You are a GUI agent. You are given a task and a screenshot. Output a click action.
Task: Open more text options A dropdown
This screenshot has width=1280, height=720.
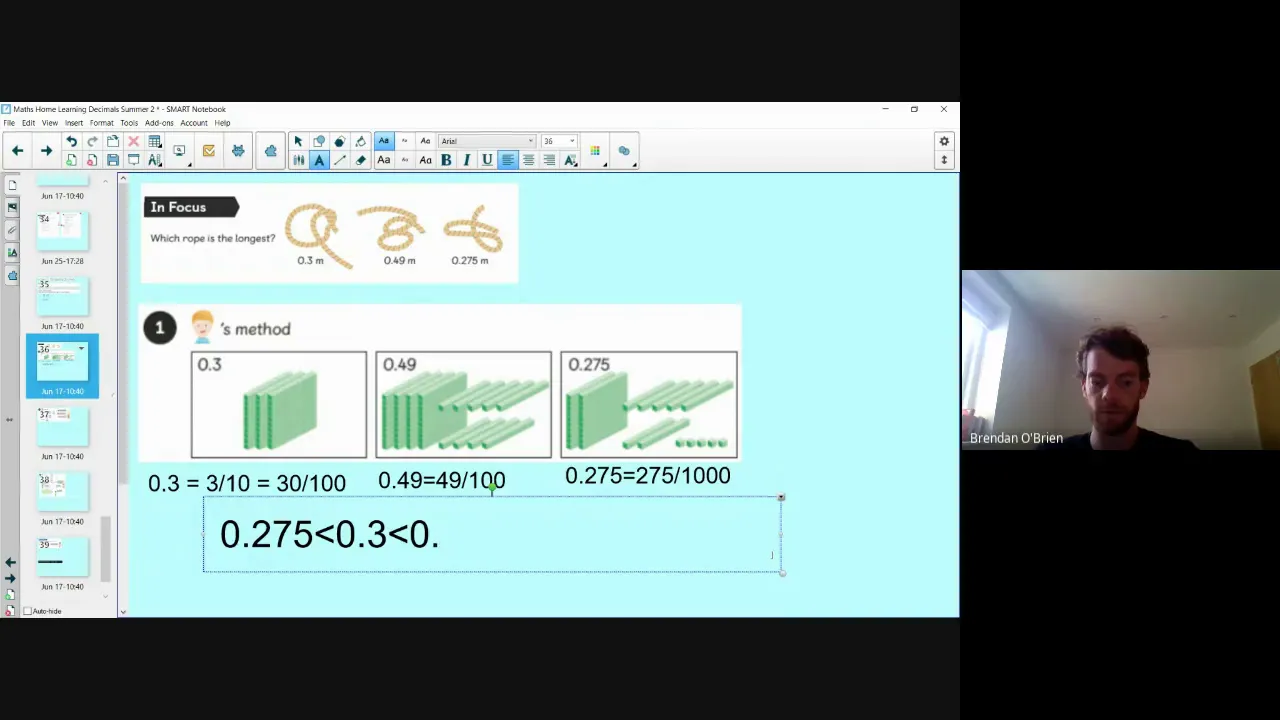click(x=570, y=160)
